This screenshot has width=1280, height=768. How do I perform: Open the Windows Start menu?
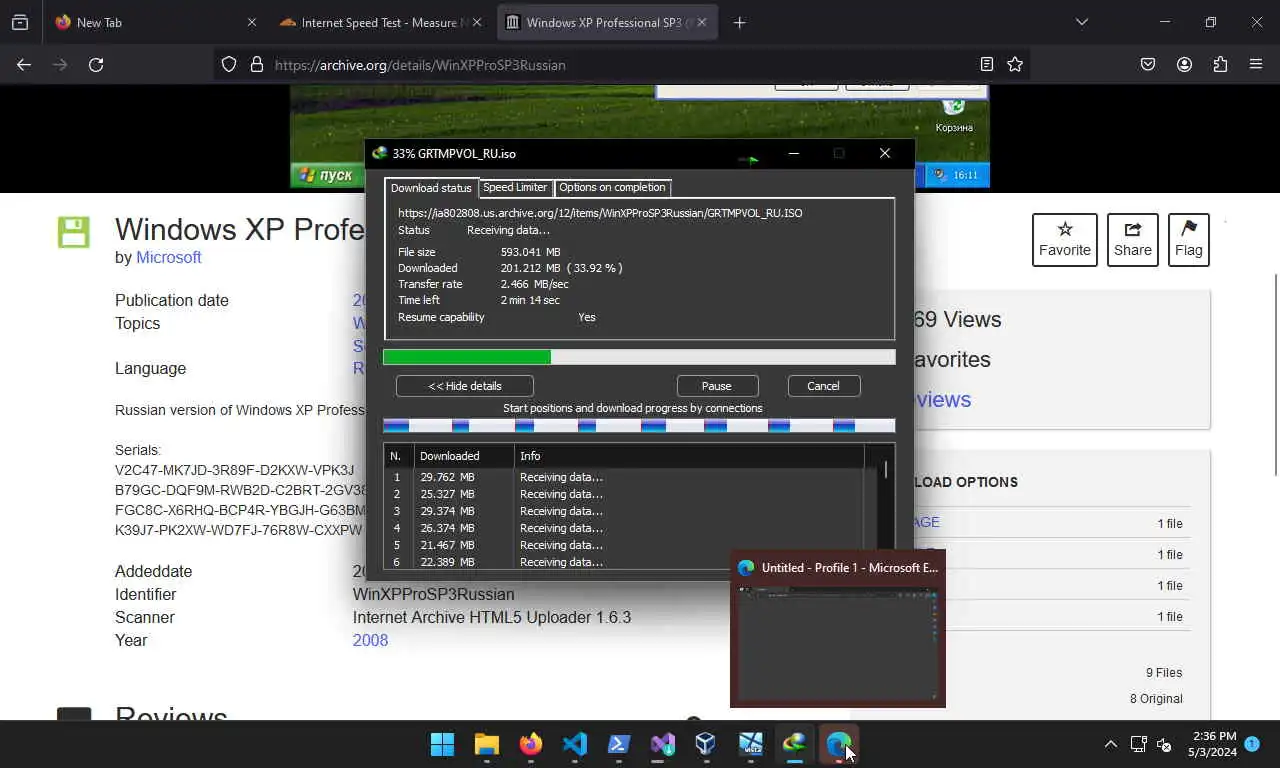tap(442, 744)
